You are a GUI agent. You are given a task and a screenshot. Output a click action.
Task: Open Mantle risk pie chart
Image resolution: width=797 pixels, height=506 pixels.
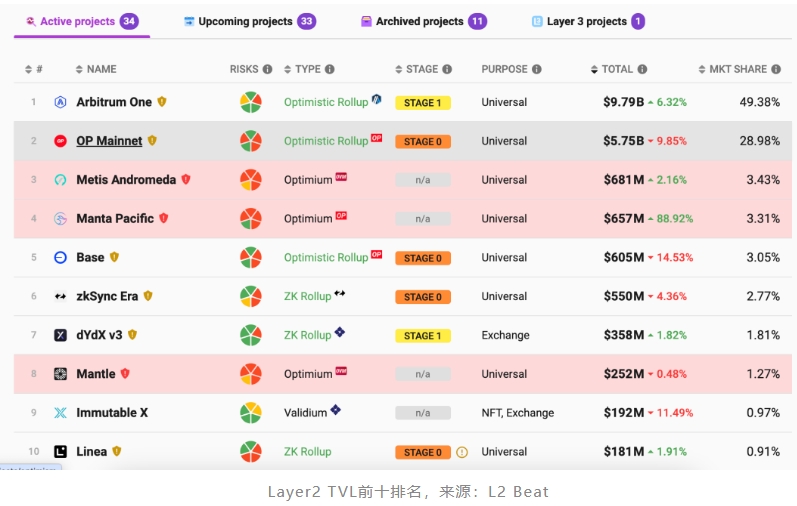pyautogui.click(x=251, y=374)
